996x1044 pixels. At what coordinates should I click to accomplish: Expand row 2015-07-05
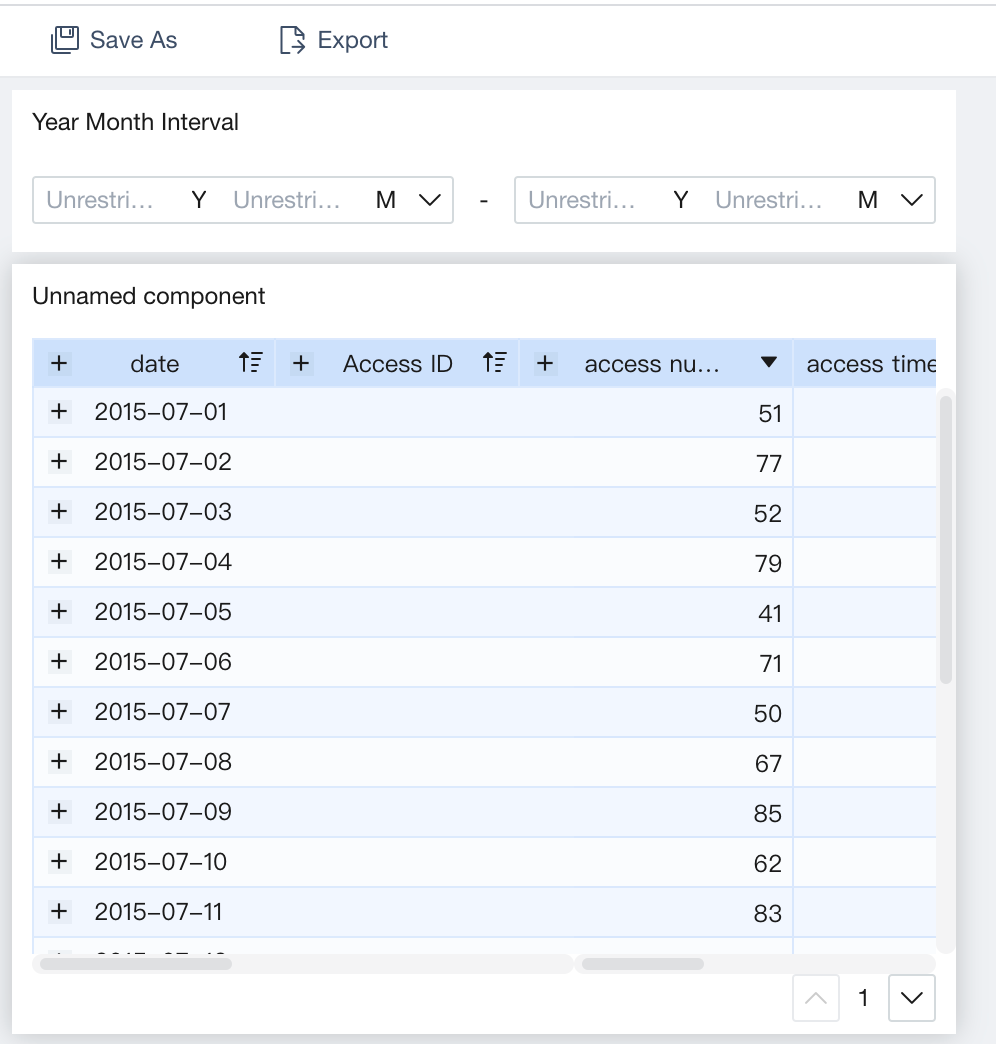(x=59, y=612)
